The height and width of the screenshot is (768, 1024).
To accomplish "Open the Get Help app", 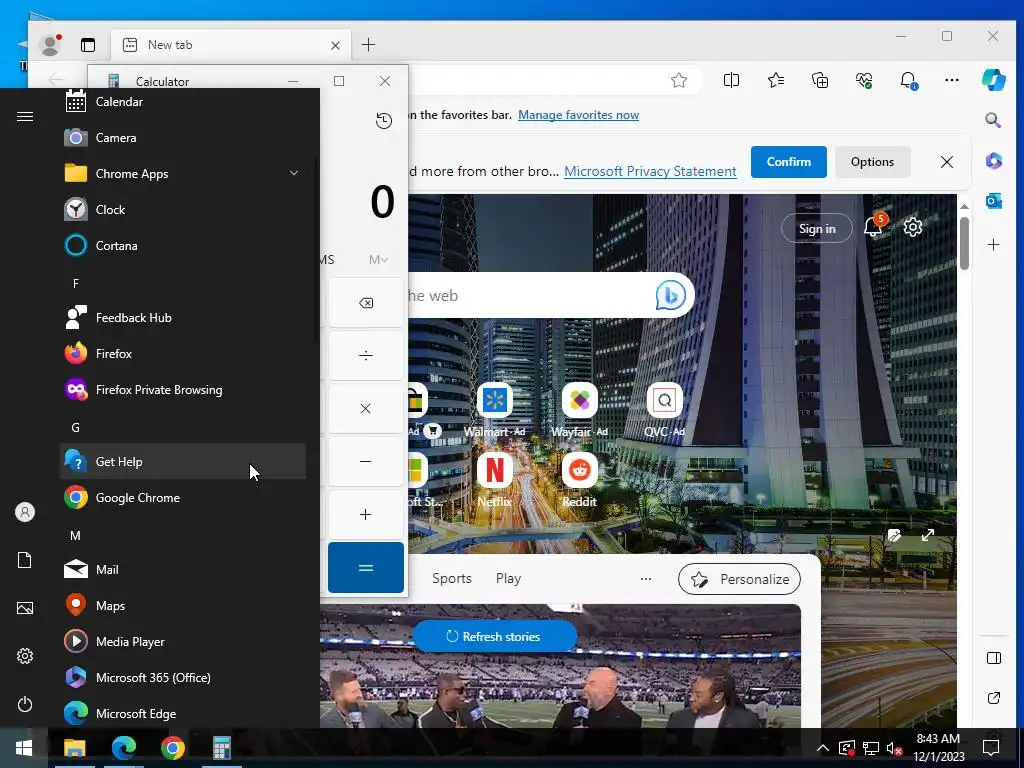I will point(183,462).
